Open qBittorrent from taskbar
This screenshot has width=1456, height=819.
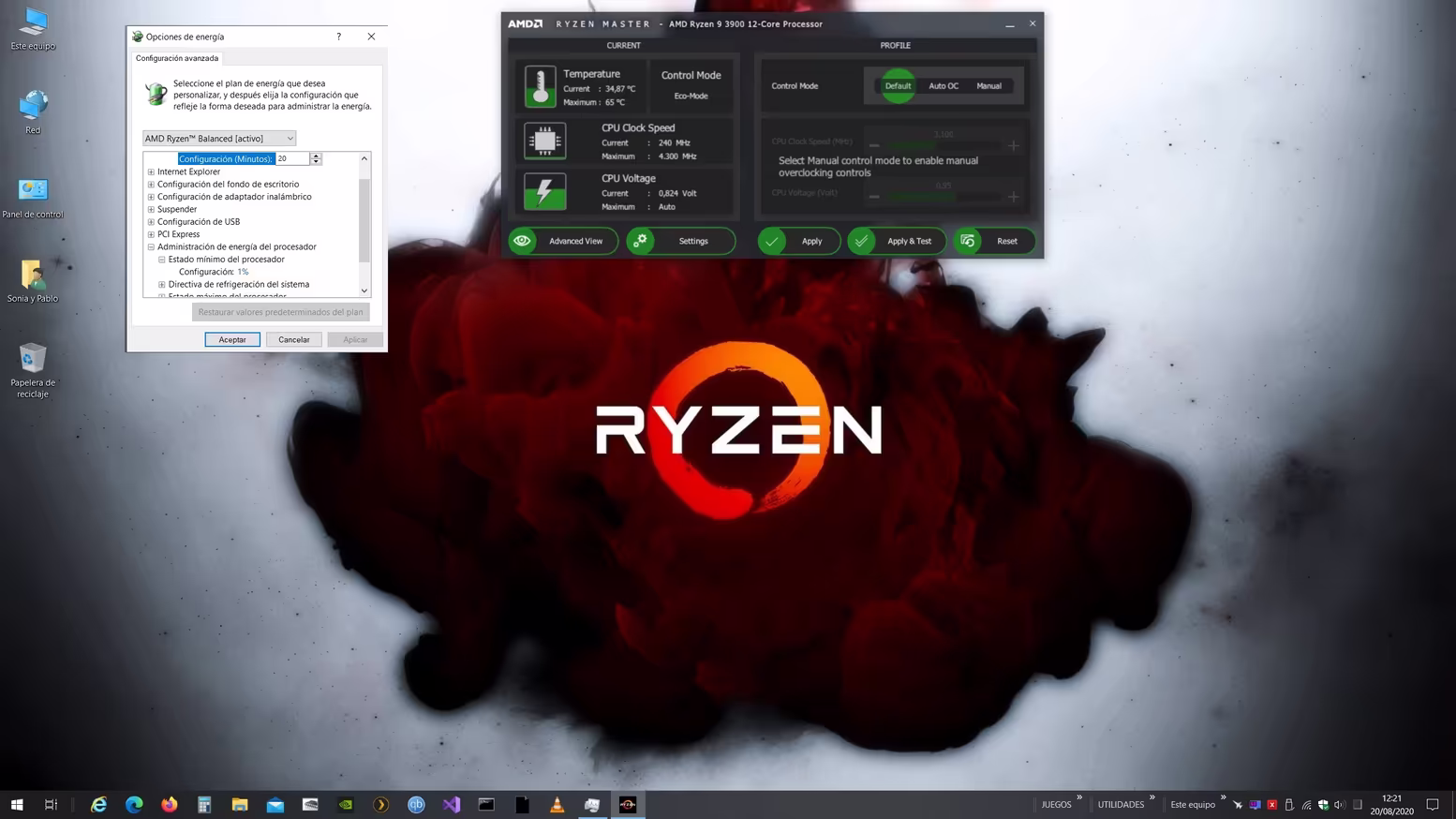click(416, 805)
